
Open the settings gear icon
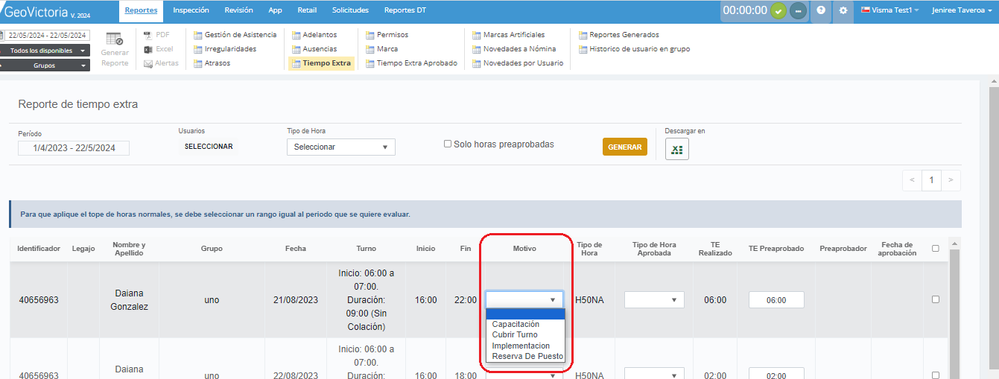[844, 11]
